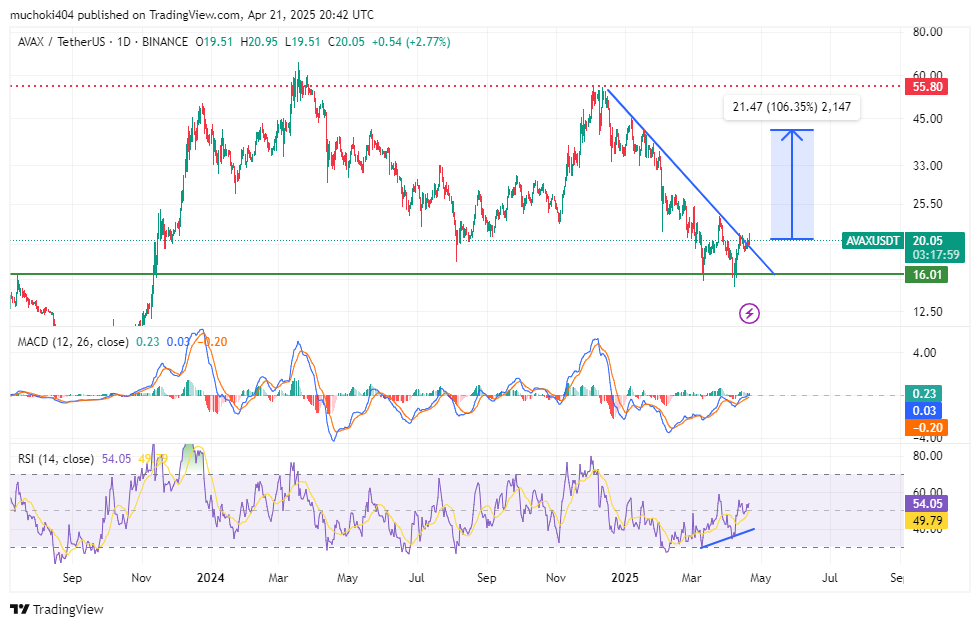The width and height of the screenshot is (980, 627).
Task: Click the TradingView logo at bottom left
Action: click(57, 609)
